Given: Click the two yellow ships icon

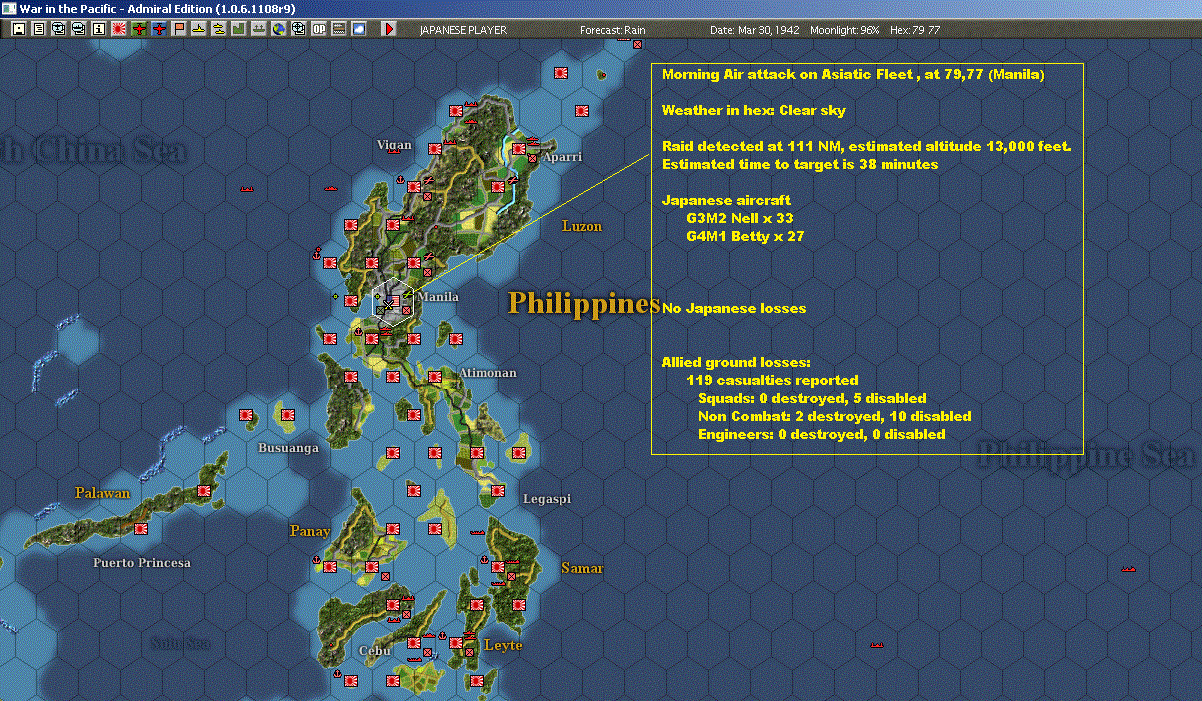Looking at the screenshot, I should [218, 29].
